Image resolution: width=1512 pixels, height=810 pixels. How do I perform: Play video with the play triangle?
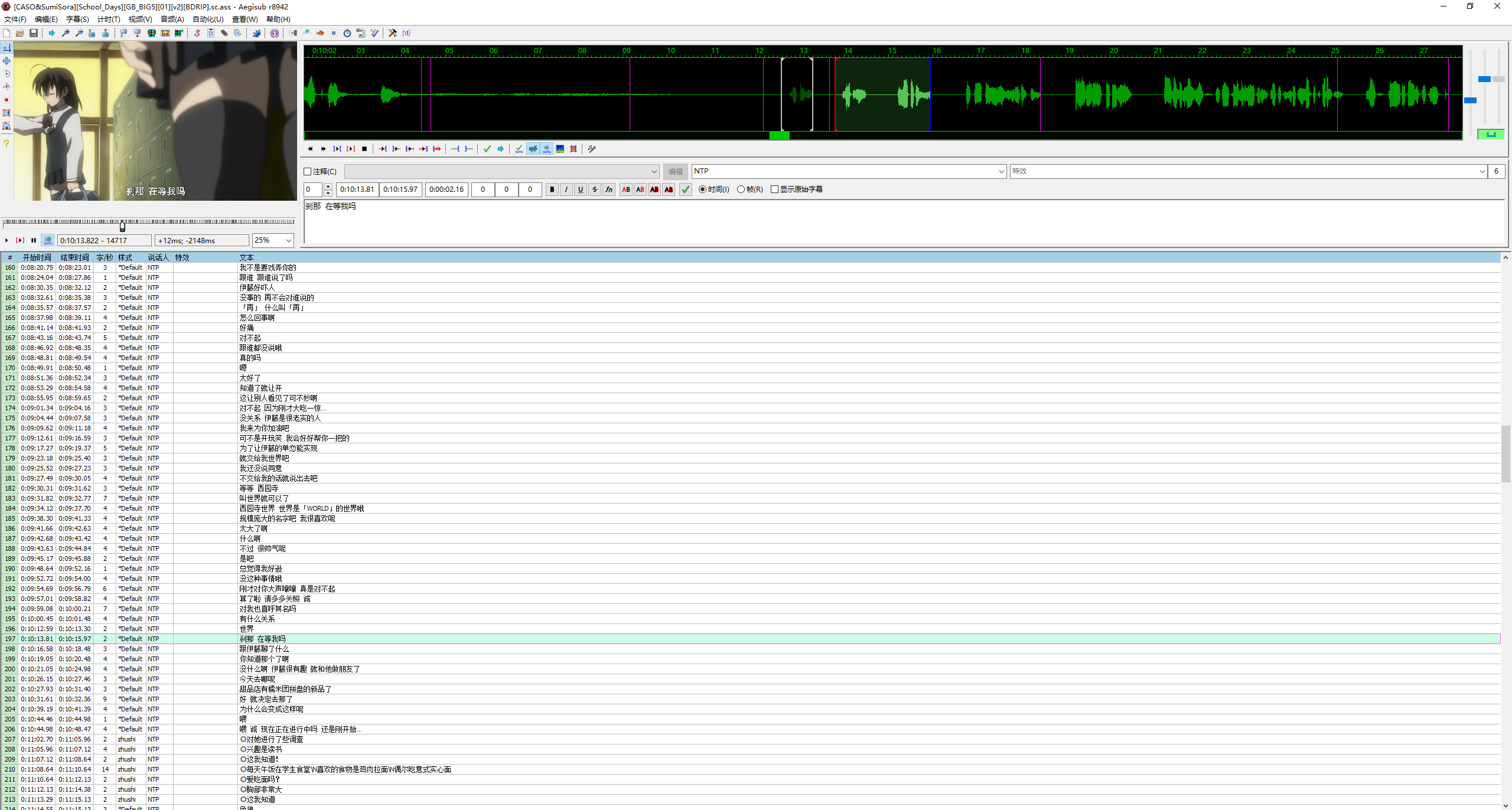(x=6, y=240)
